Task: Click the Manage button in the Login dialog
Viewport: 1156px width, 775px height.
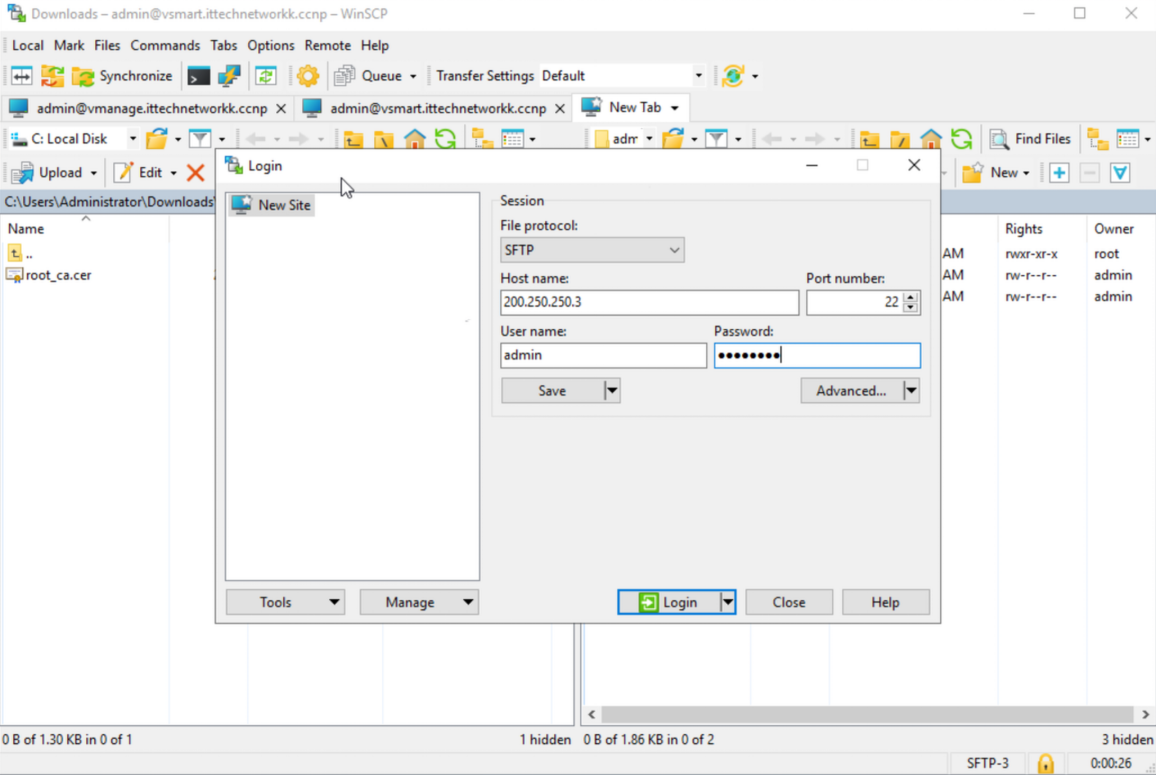Action: click(x=419, y=602)
